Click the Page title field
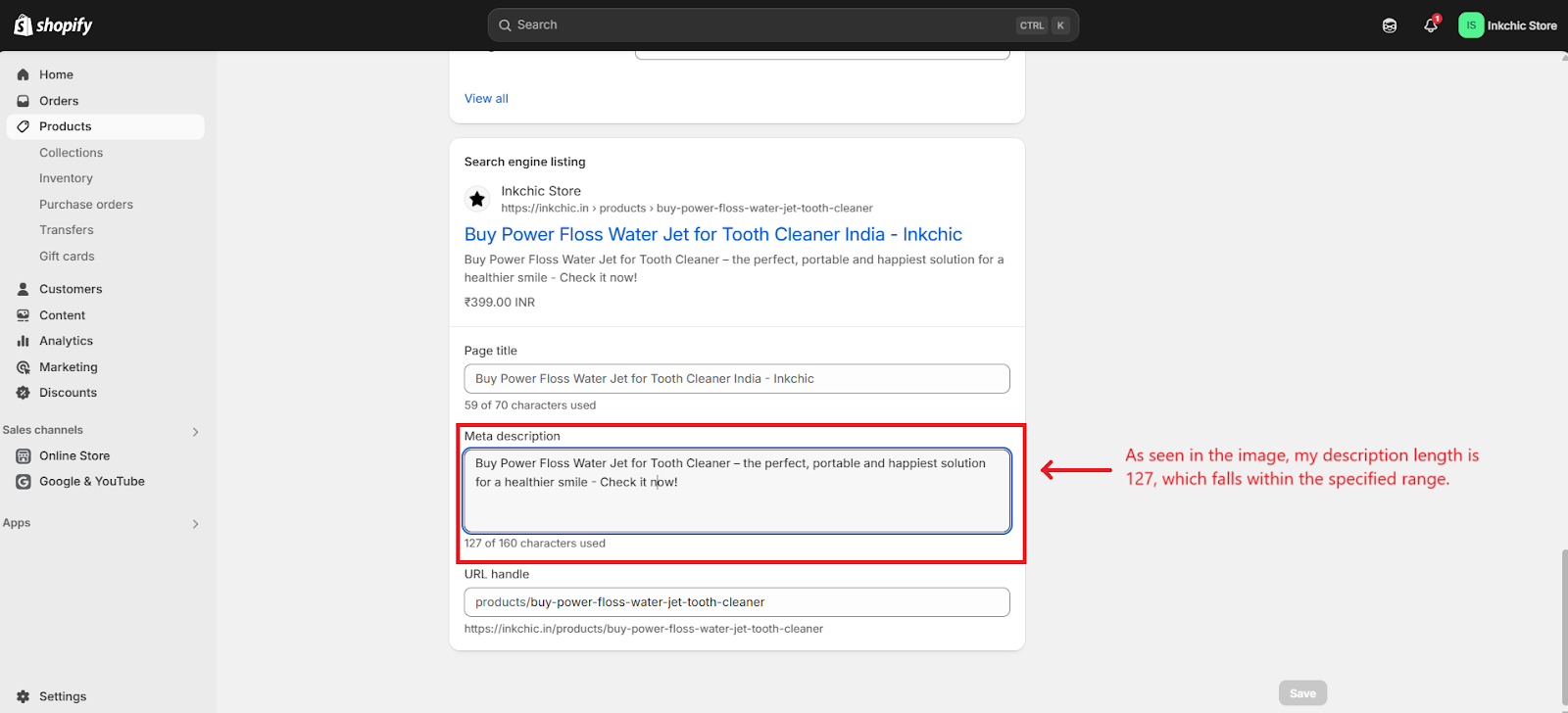Image resolution: width=1568 pixels, height=713 pixels. 737,379
